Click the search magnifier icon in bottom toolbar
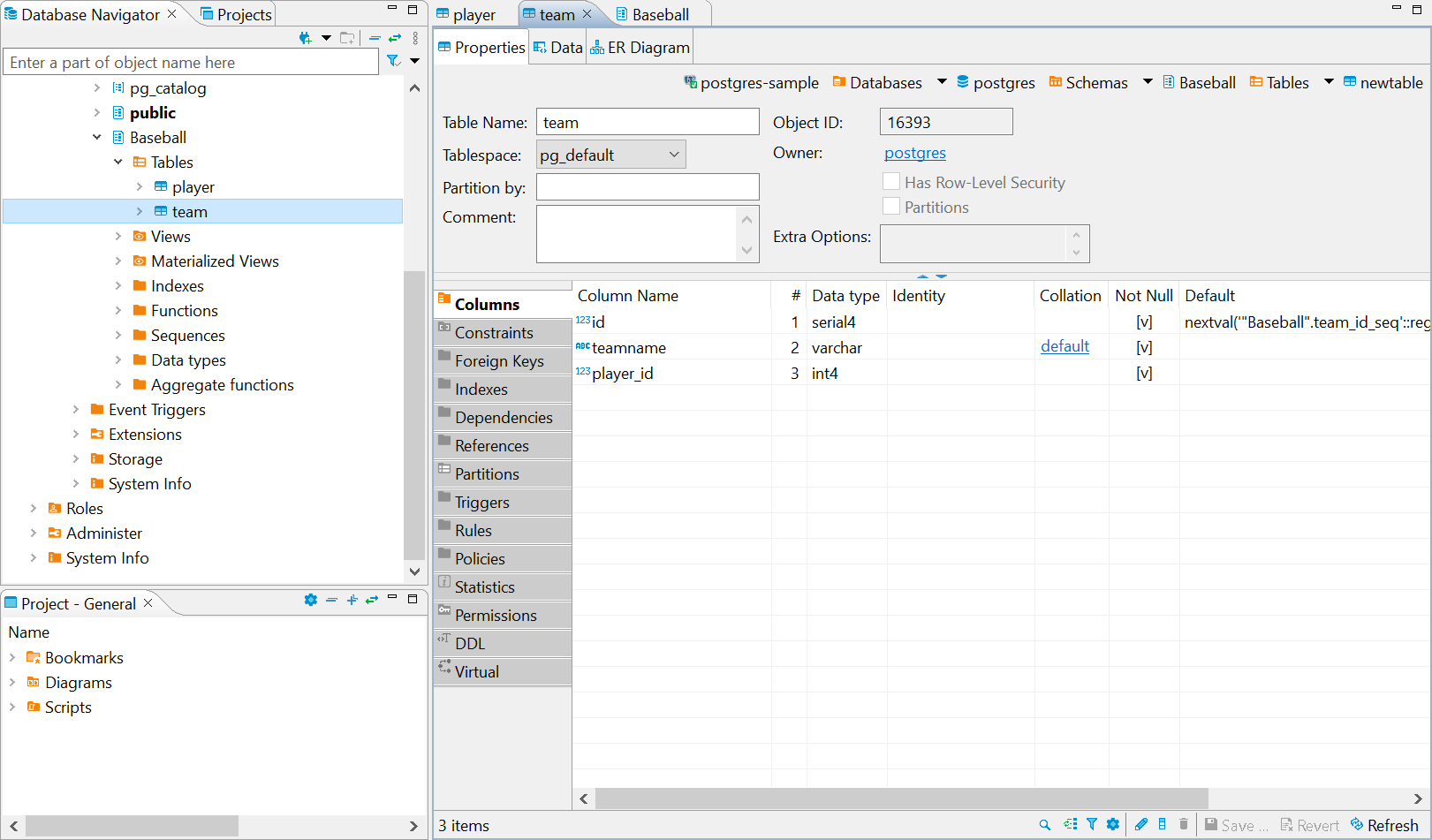Image resolution: width=1432 pixels, height=840 pixels. coord(1045,824)
